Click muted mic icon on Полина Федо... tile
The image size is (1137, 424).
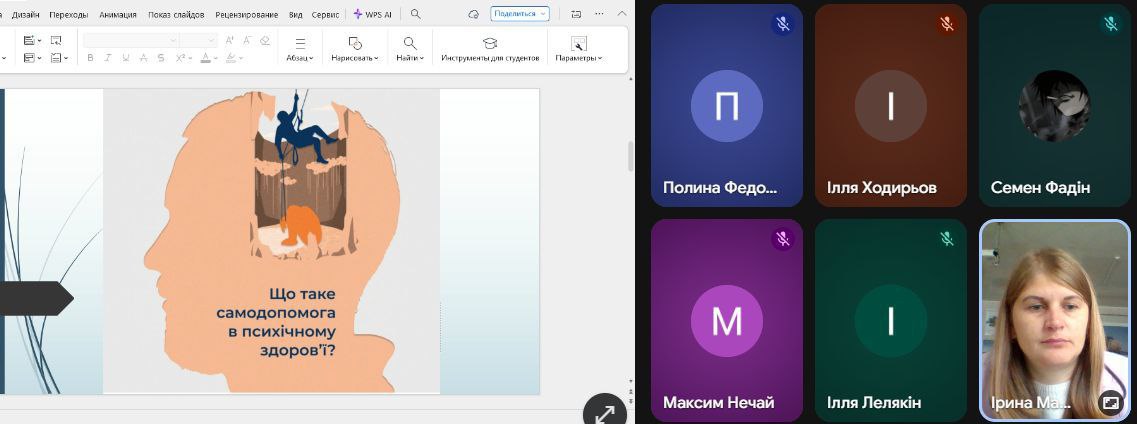point(782,24)
